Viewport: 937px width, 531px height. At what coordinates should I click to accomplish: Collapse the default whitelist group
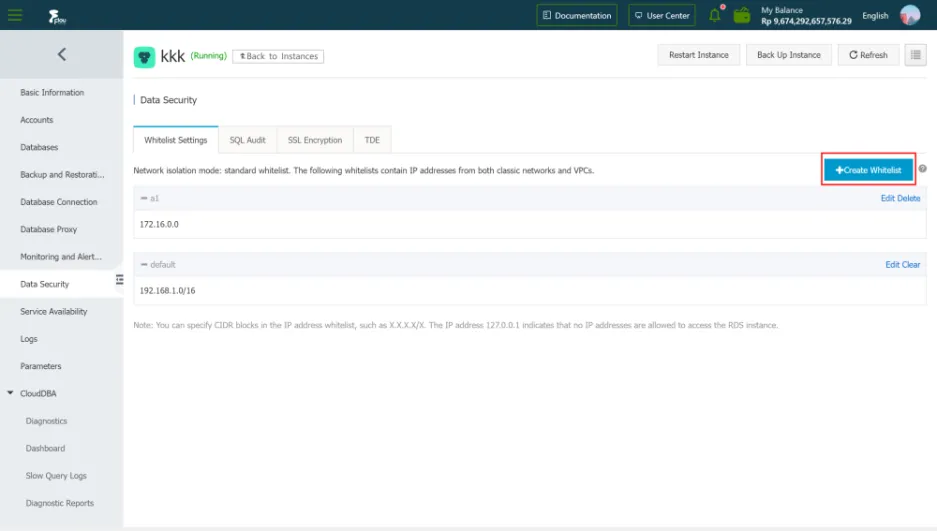click(144, 264)
